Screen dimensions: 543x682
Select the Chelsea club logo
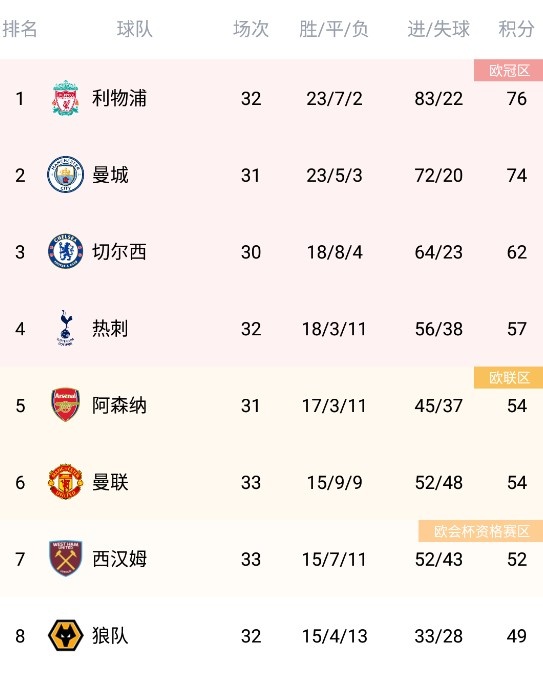[65, 251]
